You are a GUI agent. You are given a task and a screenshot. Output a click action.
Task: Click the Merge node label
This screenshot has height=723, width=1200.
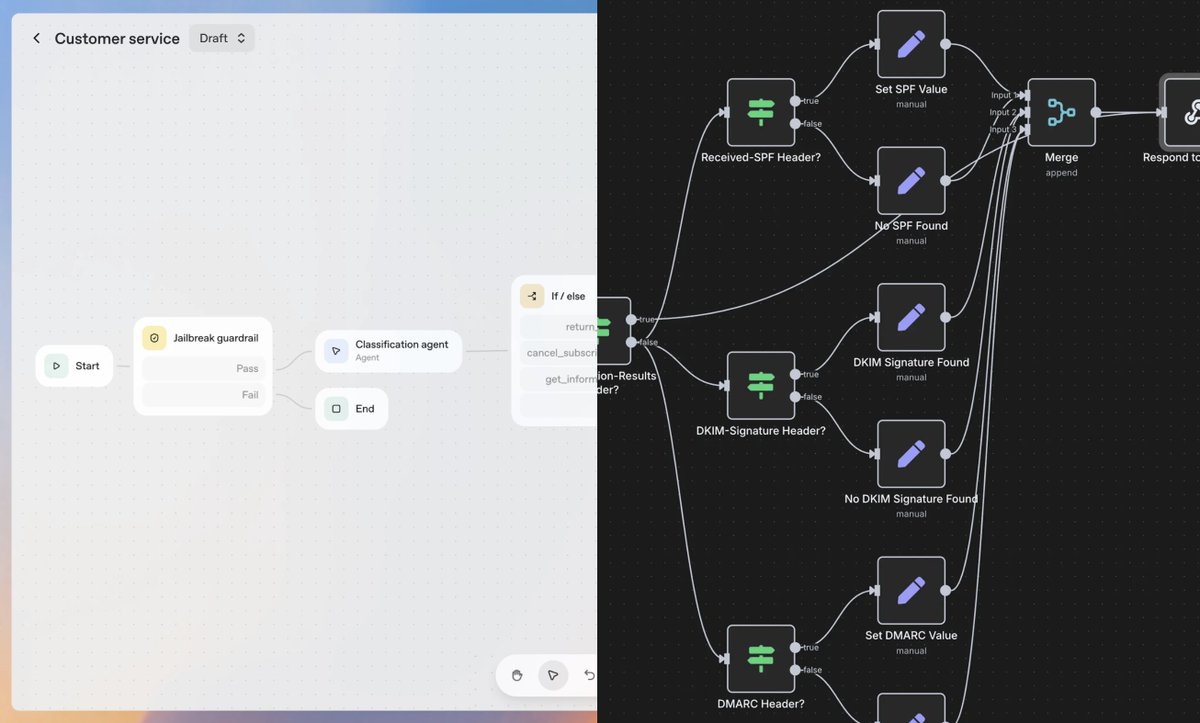coord(1061,157)
